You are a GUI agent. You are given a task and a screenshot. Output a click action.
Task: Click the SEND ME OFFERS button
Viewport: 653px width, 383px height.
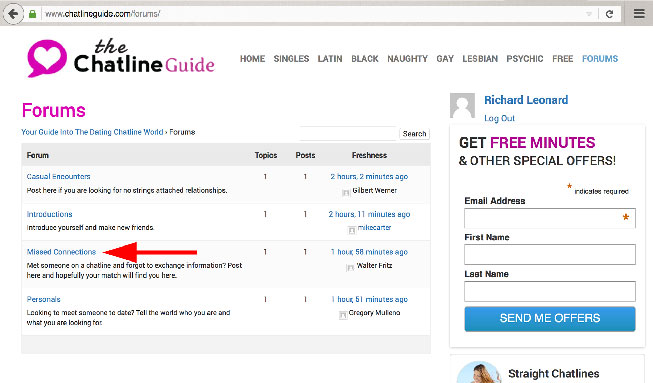[550, 318]
